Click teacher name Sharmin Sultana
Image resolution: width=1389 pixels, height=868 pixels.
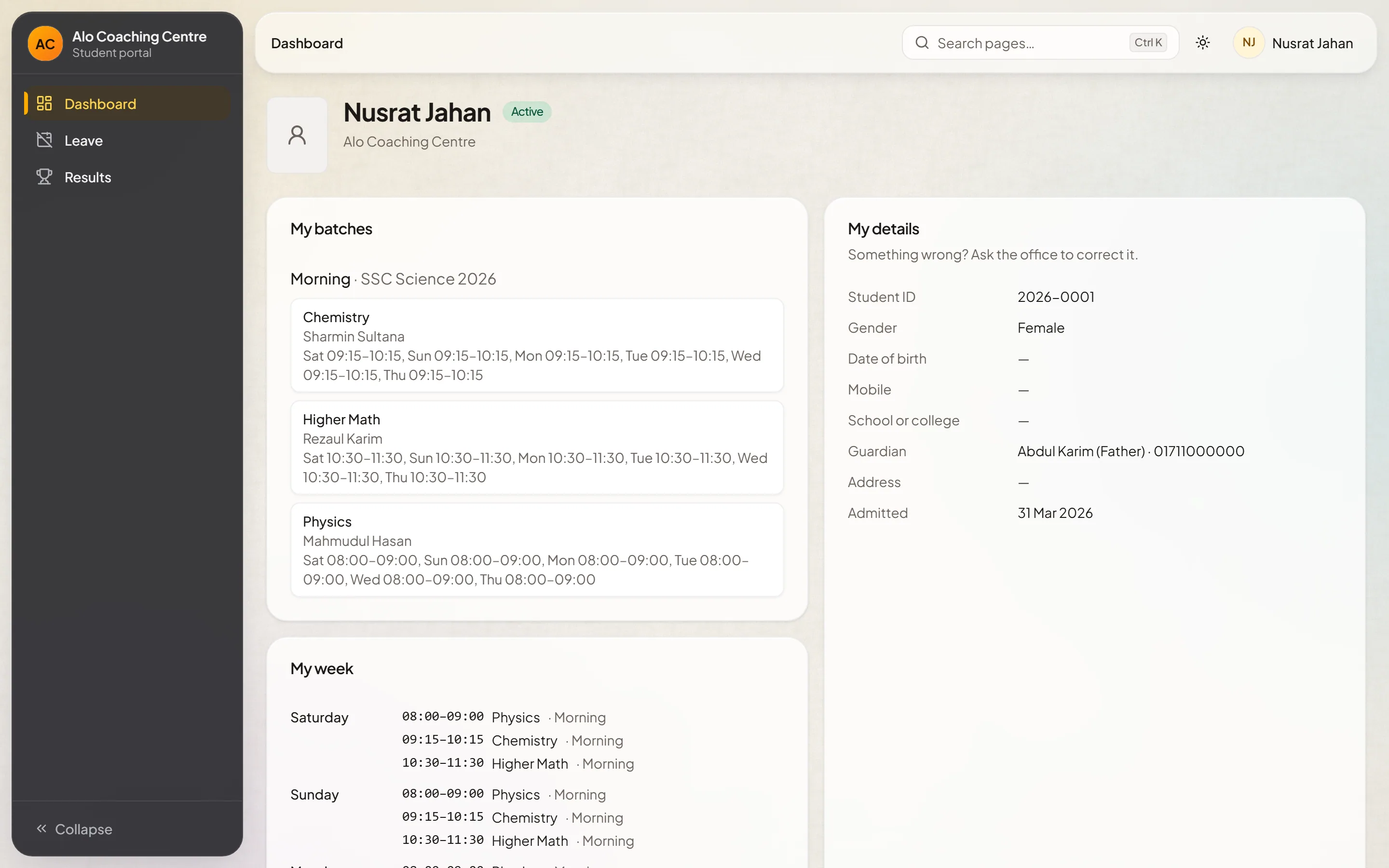point(354,337)
